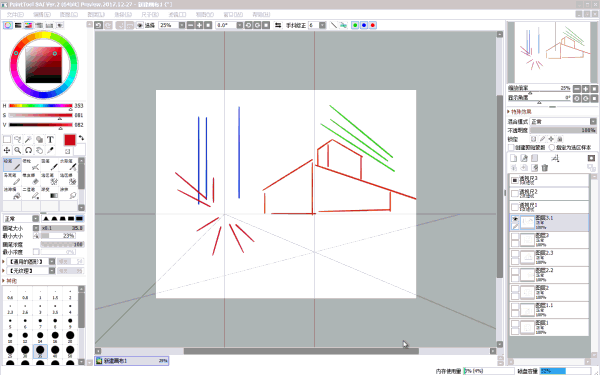Choose the 喷枪 airbrush tool
Image resolution: width=600 pixels, height=375 pixels.
(31, 165)
